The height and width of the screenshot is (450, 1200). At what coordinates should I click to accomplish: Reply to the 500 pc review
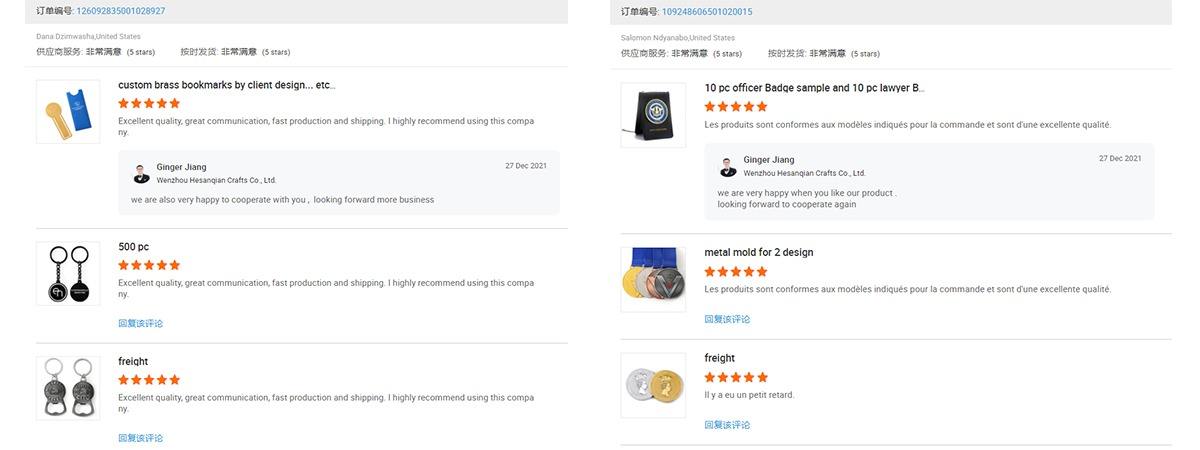140,323
